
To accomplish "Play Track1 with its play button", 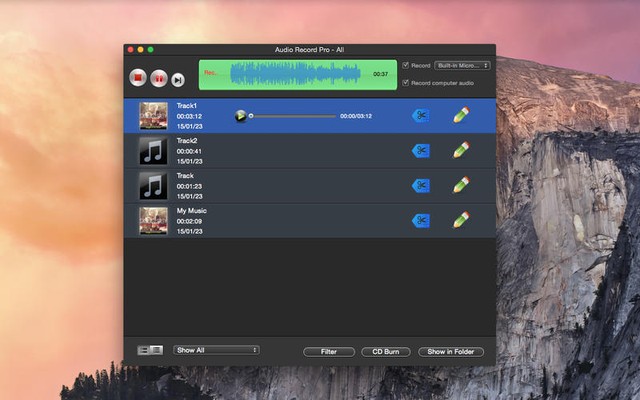I will 240,116.
